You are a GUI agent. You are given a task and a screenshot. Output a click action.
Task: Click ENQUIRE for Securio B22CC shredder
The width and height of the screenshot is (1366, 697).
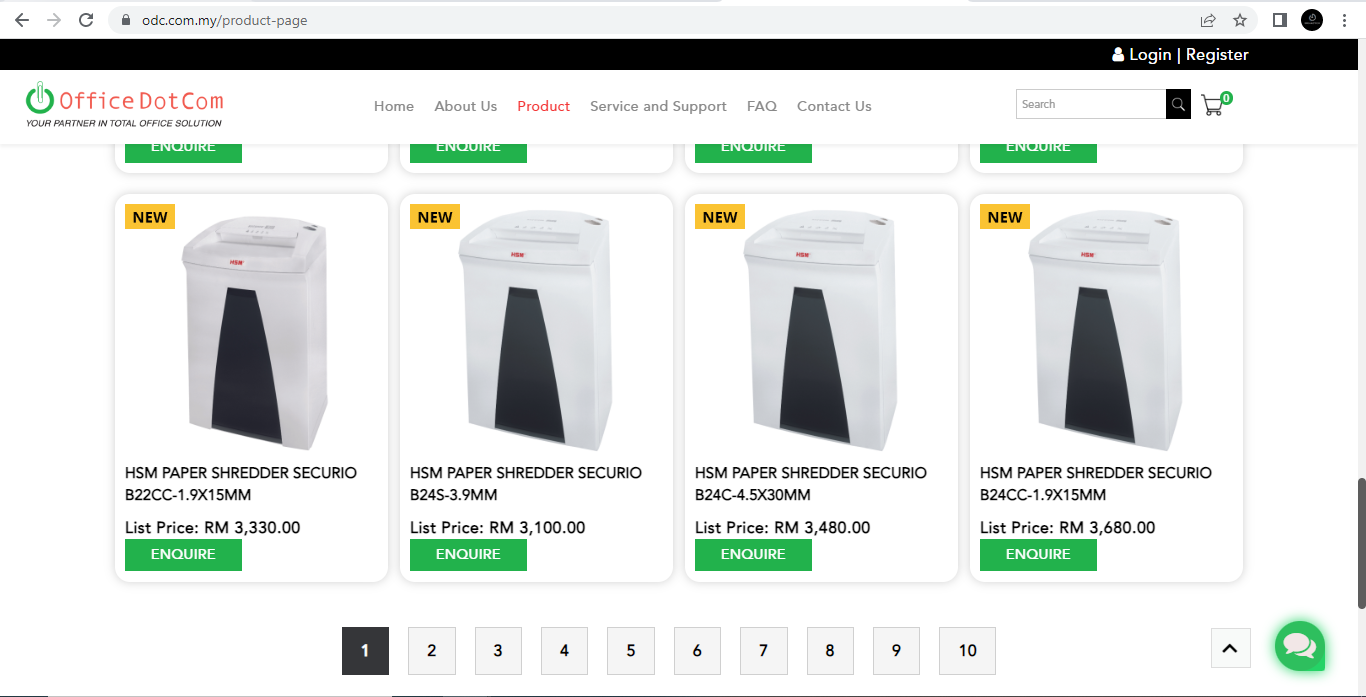point(183,554)
